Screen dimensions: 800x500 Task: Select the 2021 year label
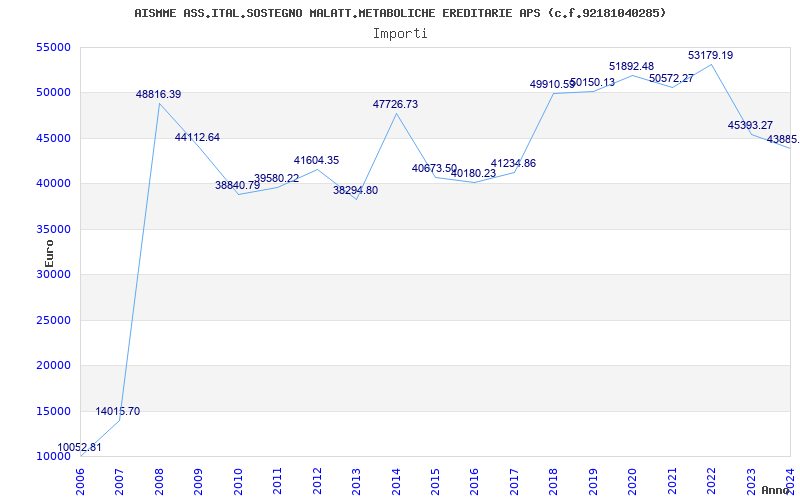pos(672,482)
